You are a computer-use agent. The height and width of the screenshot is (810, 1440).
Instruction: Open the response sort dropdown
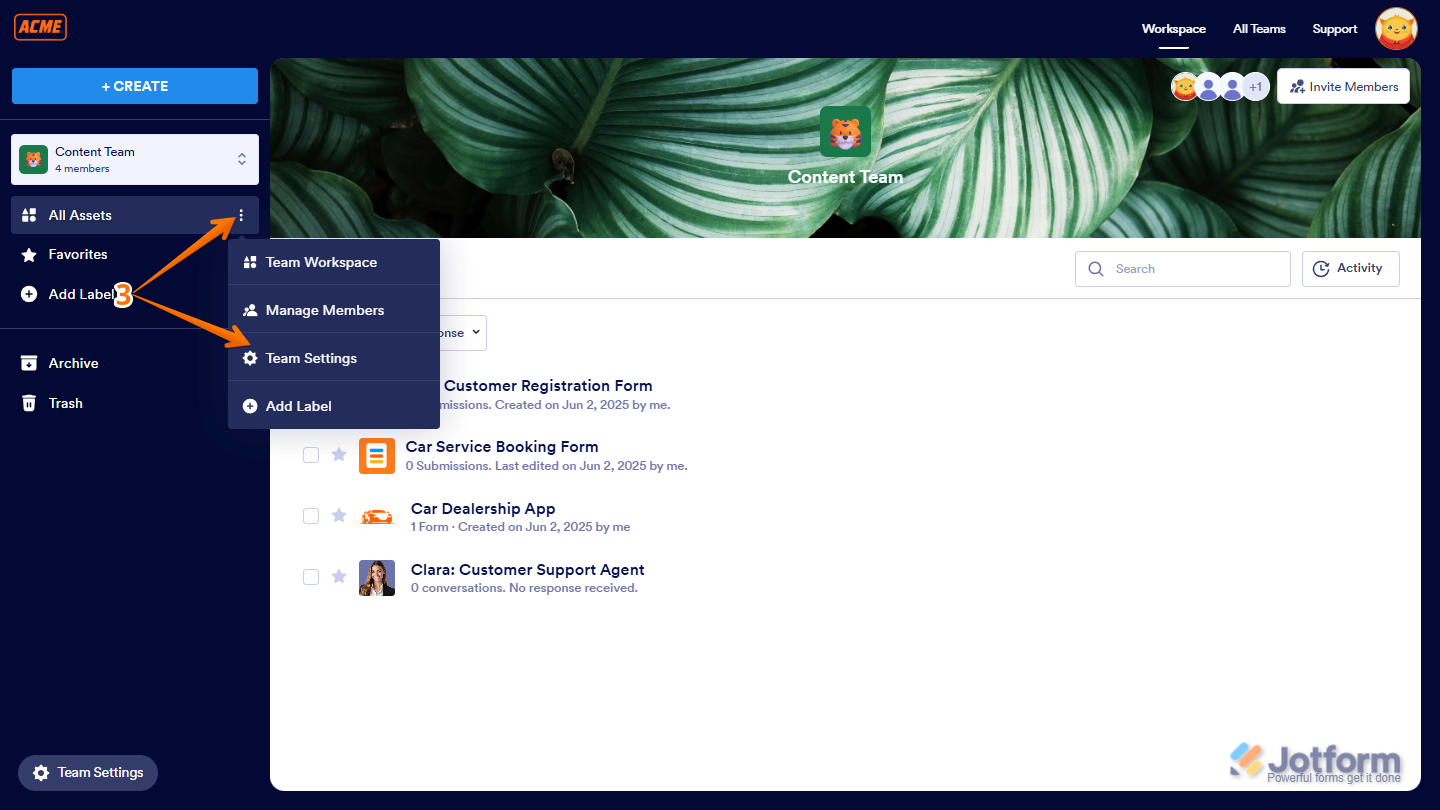pos(455,332)
